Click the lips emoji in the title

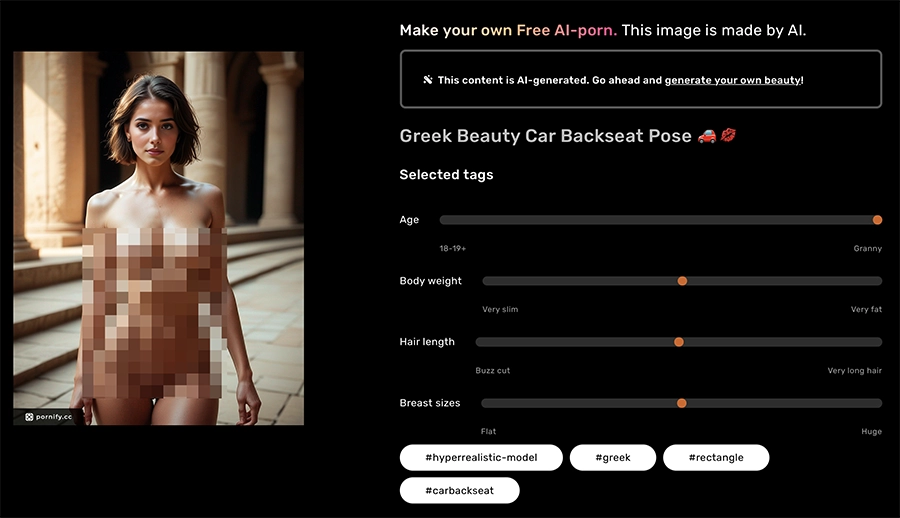727,136
